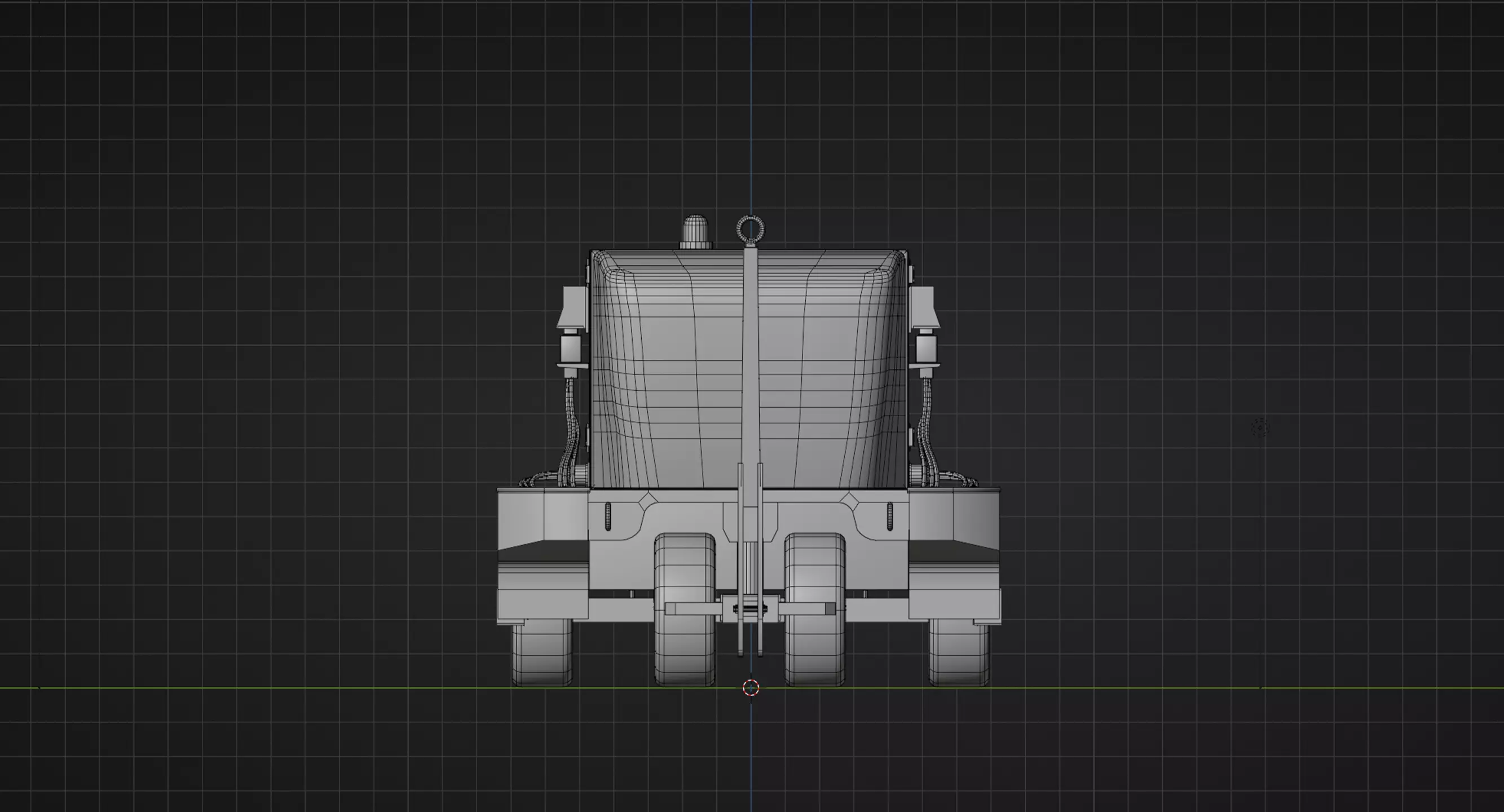
Task: Select the far right outer wheel
Action: [959, 652]
